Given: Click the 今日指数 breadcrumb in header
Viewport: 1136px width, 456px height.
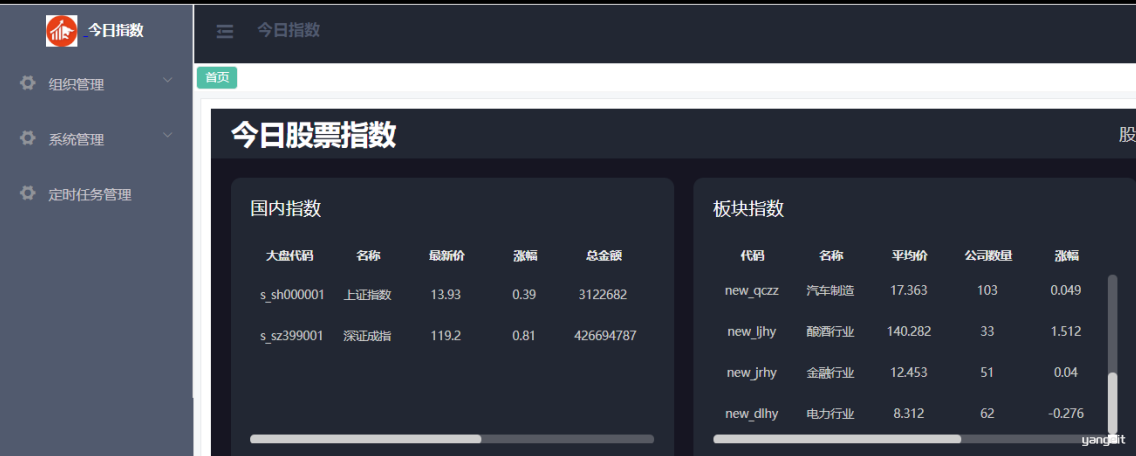Looking at the screenshot, I should click(288, 30).
